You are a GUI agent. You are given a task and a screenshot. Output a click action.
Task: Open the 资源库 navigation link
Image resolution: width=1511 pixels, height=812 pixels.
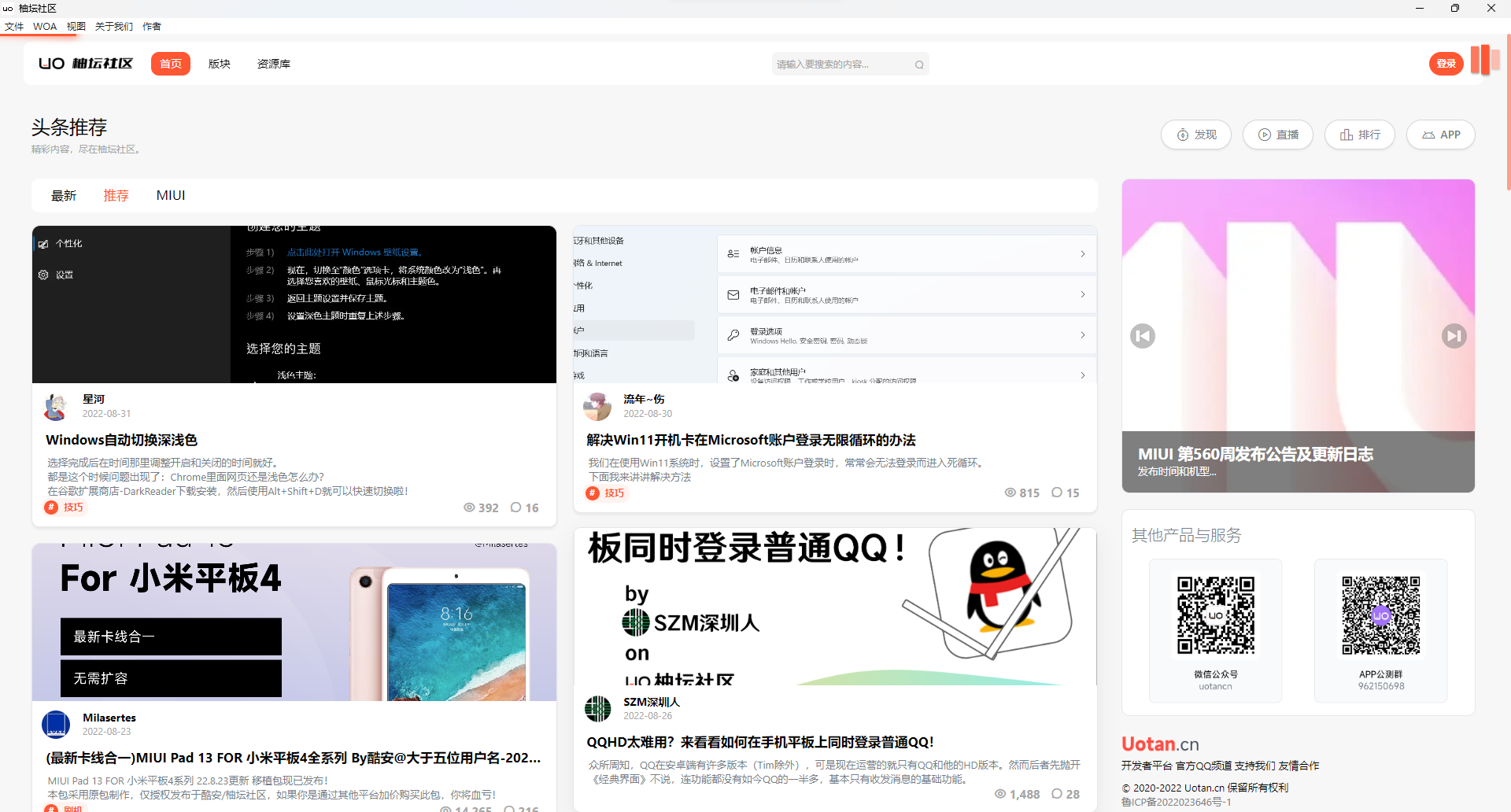274,64
